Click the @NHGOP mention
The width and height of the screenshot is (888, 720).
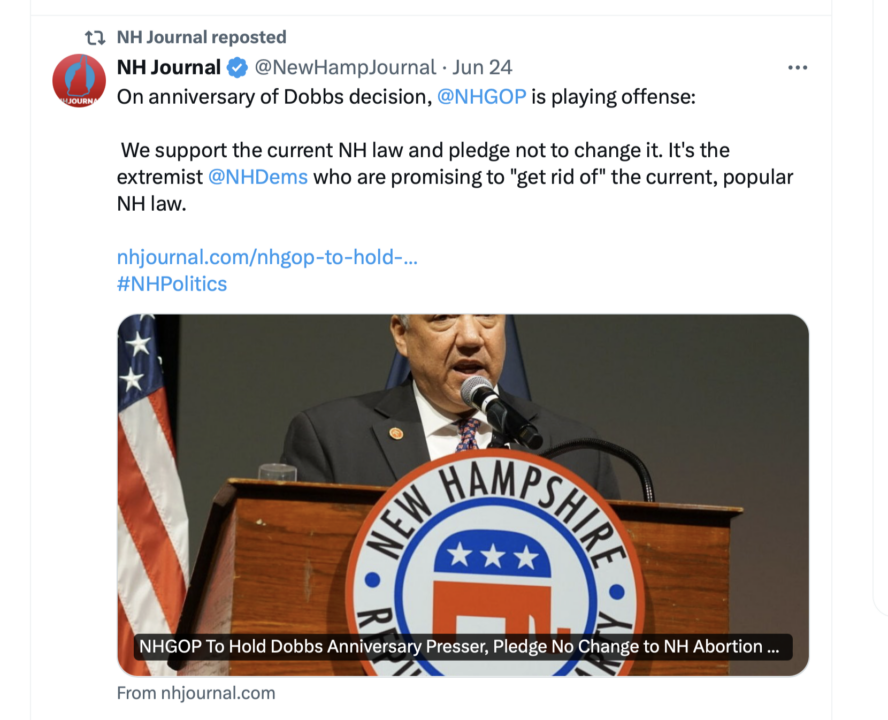point(482,97)
